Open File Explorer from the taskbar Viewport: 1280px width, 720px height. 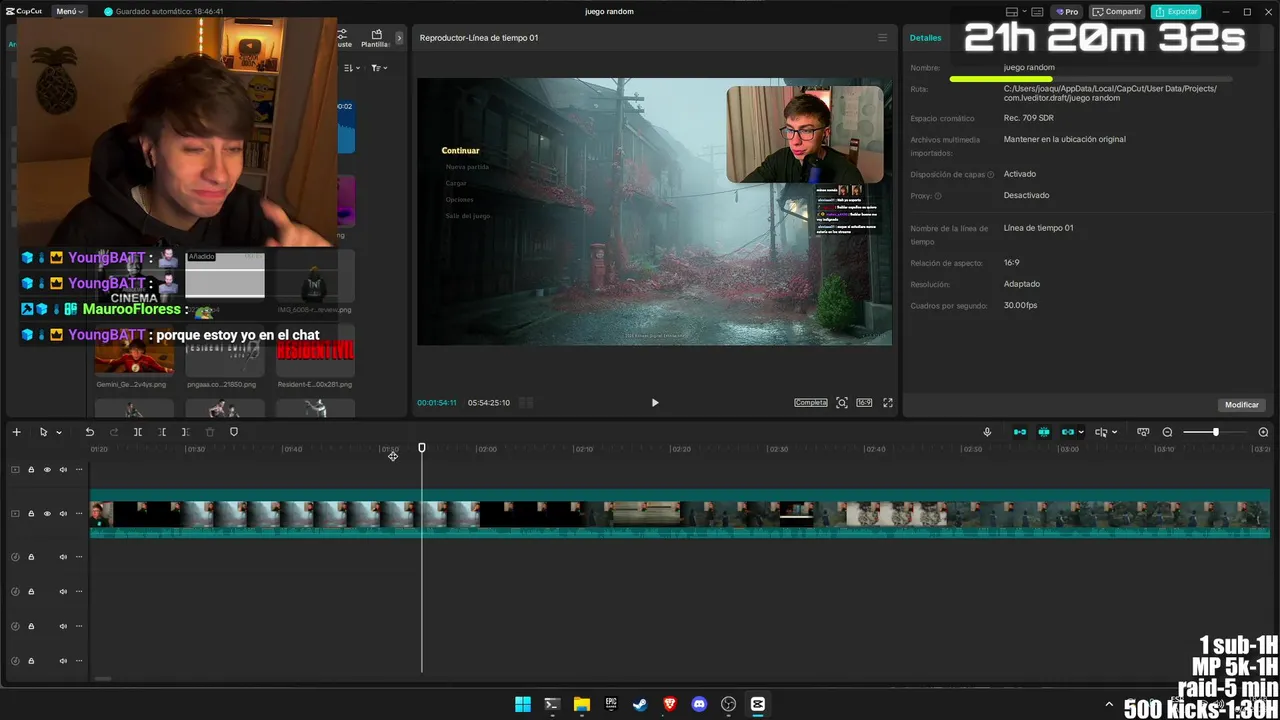tap(581, 704)
